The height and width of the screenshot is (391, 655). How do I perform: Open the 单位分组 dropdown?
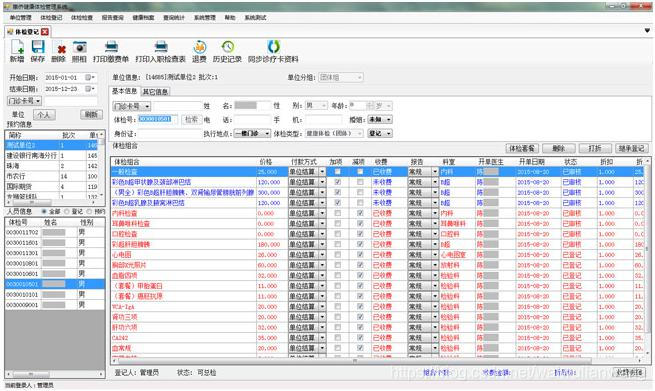(340, 77)
